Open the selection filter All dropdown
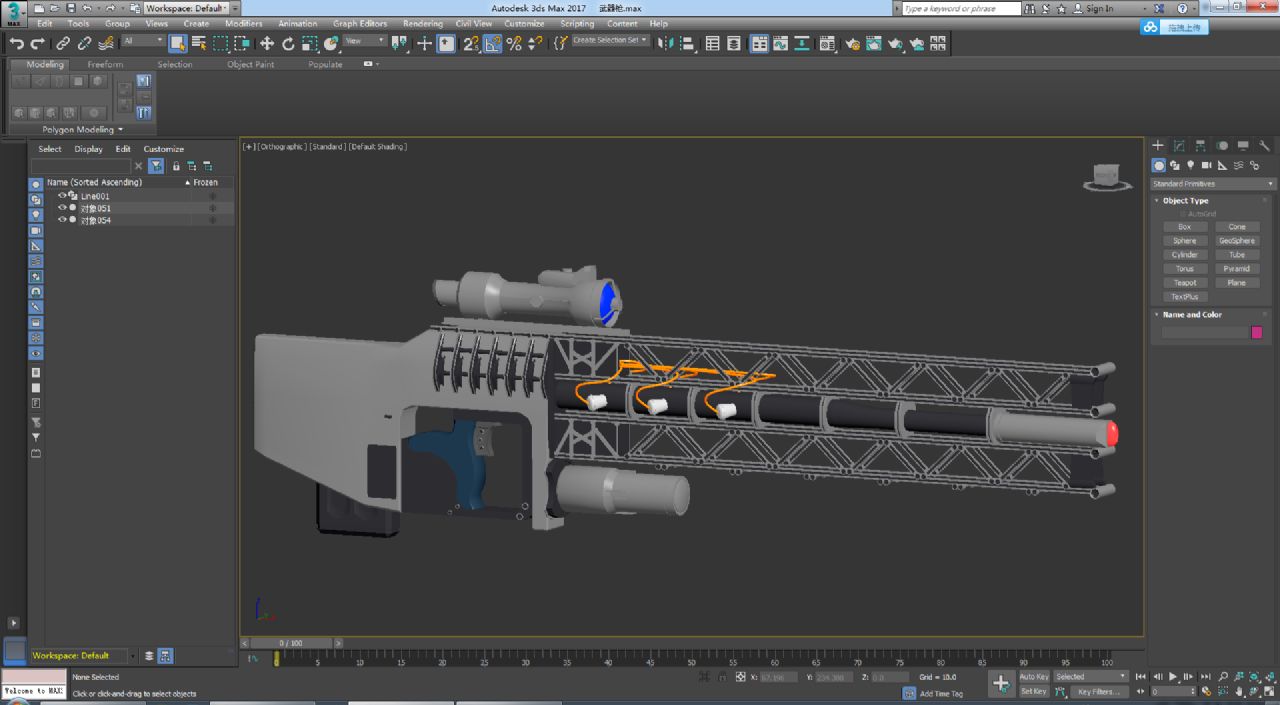 143,41
